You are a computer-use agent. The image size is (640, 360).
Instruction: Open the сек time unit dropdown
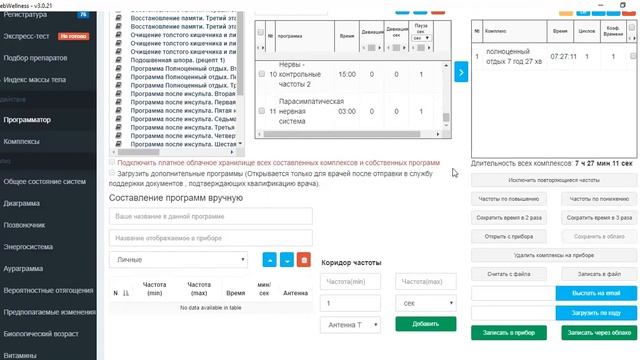[426, 303]
